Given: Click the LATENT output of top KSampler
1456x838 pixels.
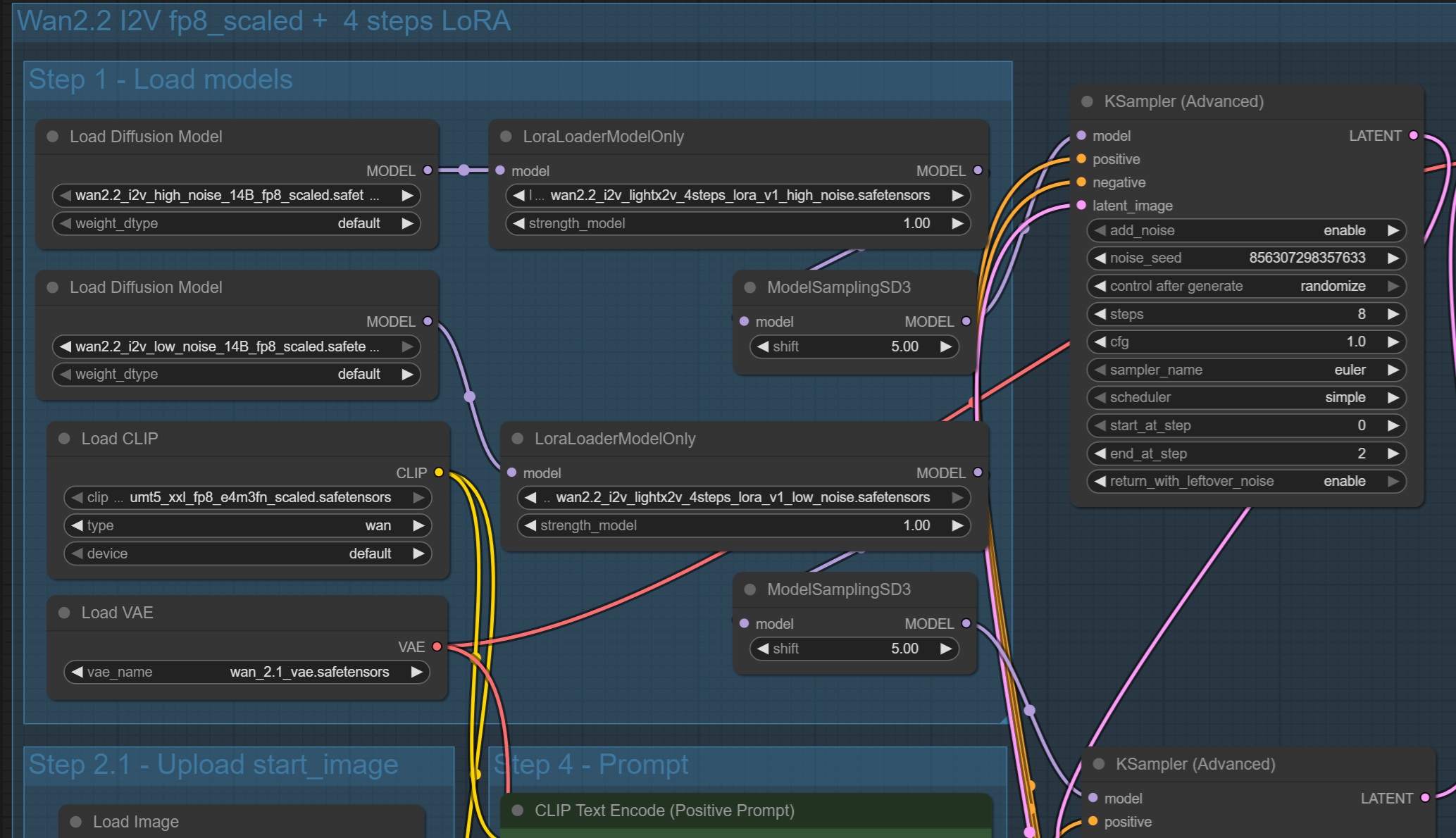Looking at the screenshot, I should point(1413,135).
